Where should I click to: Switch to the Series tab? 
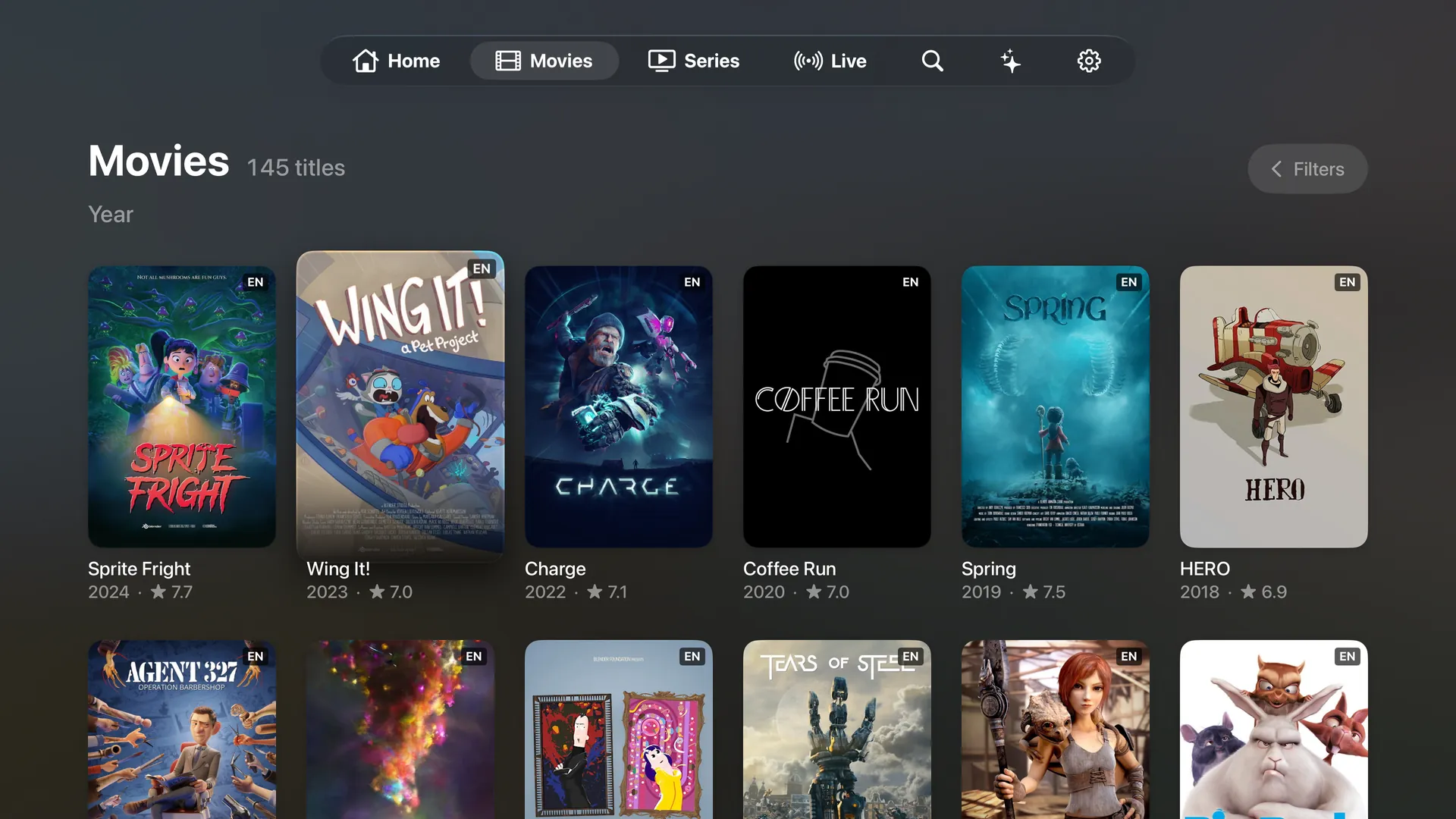click(x=694, y=61)
